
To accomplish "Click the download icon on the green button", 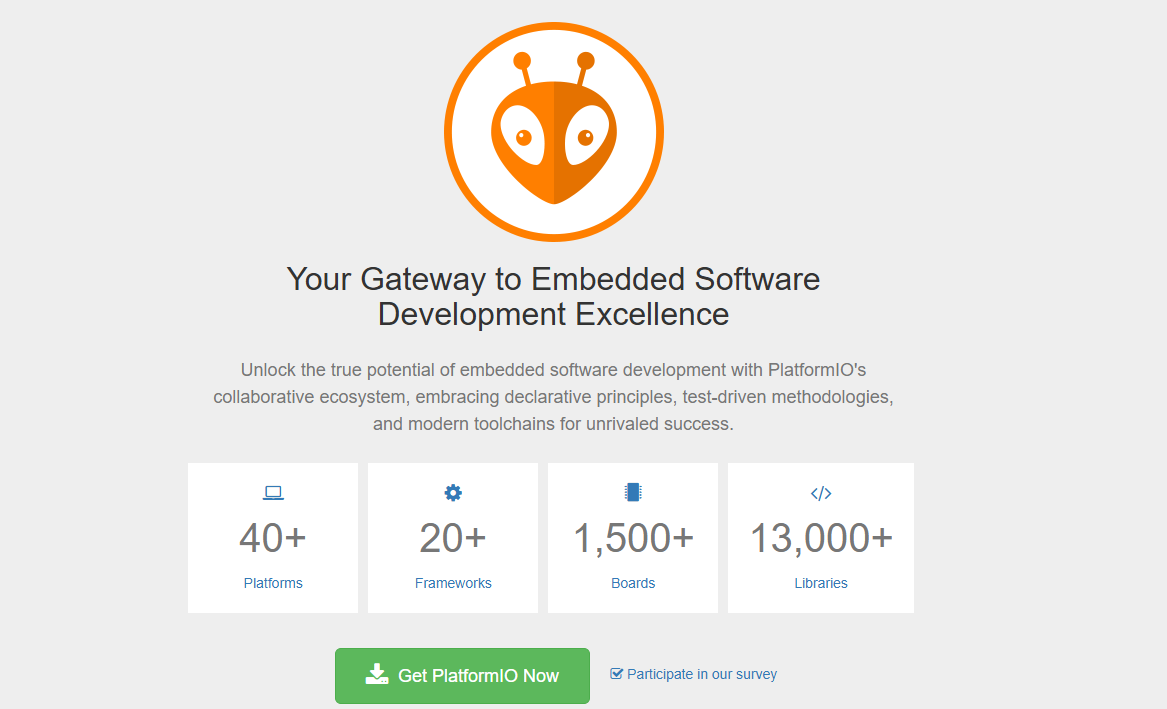I will 377,674.
